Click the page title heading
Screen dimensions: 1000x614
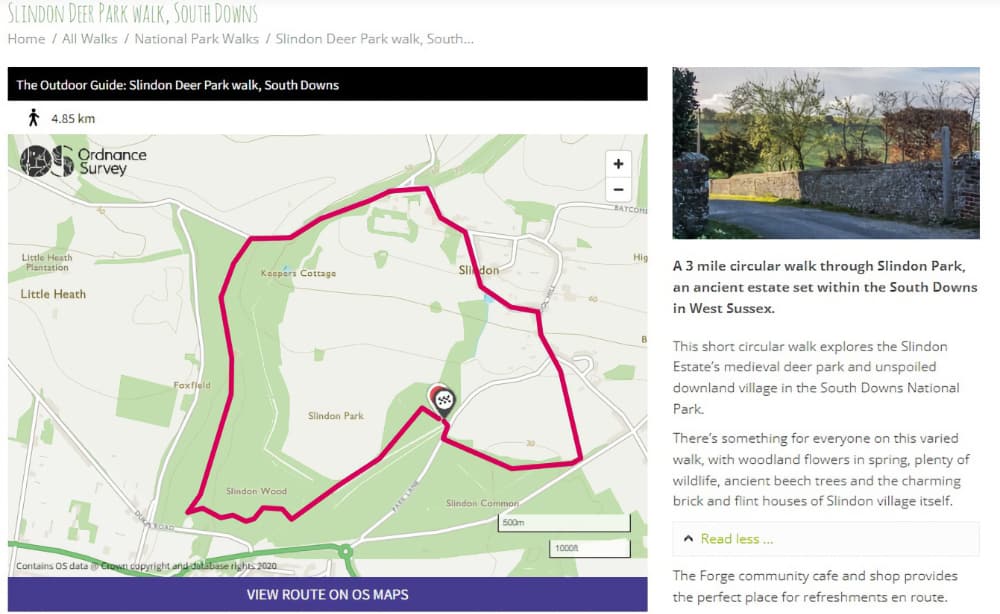pyautogui.click(x=132, y=13)
